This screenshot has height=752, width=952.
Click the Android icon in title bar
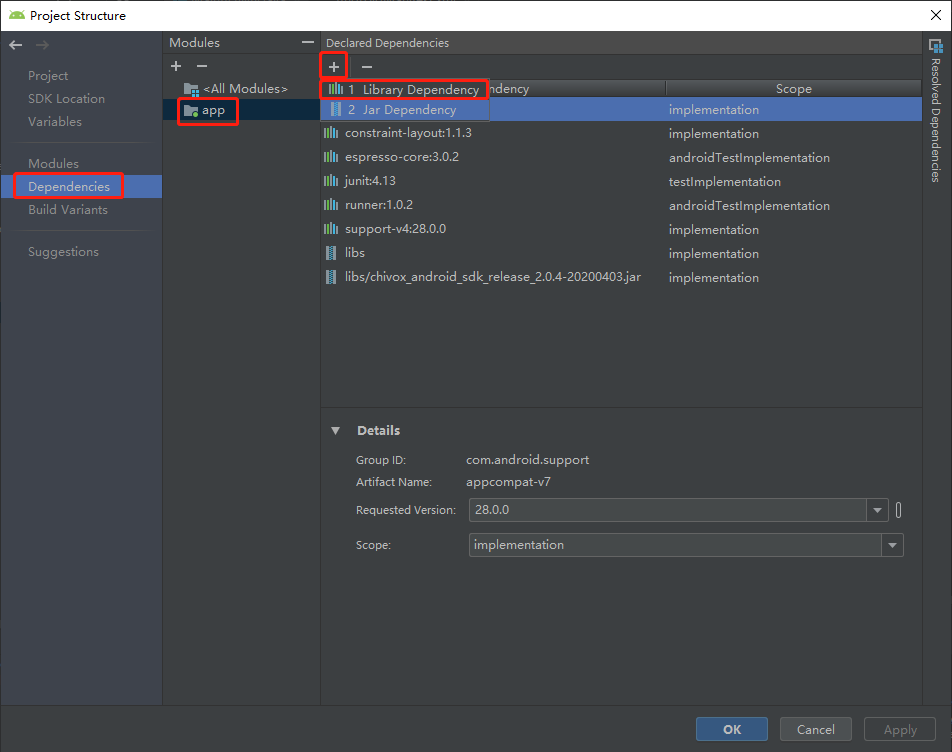click(x=17, y=15)
